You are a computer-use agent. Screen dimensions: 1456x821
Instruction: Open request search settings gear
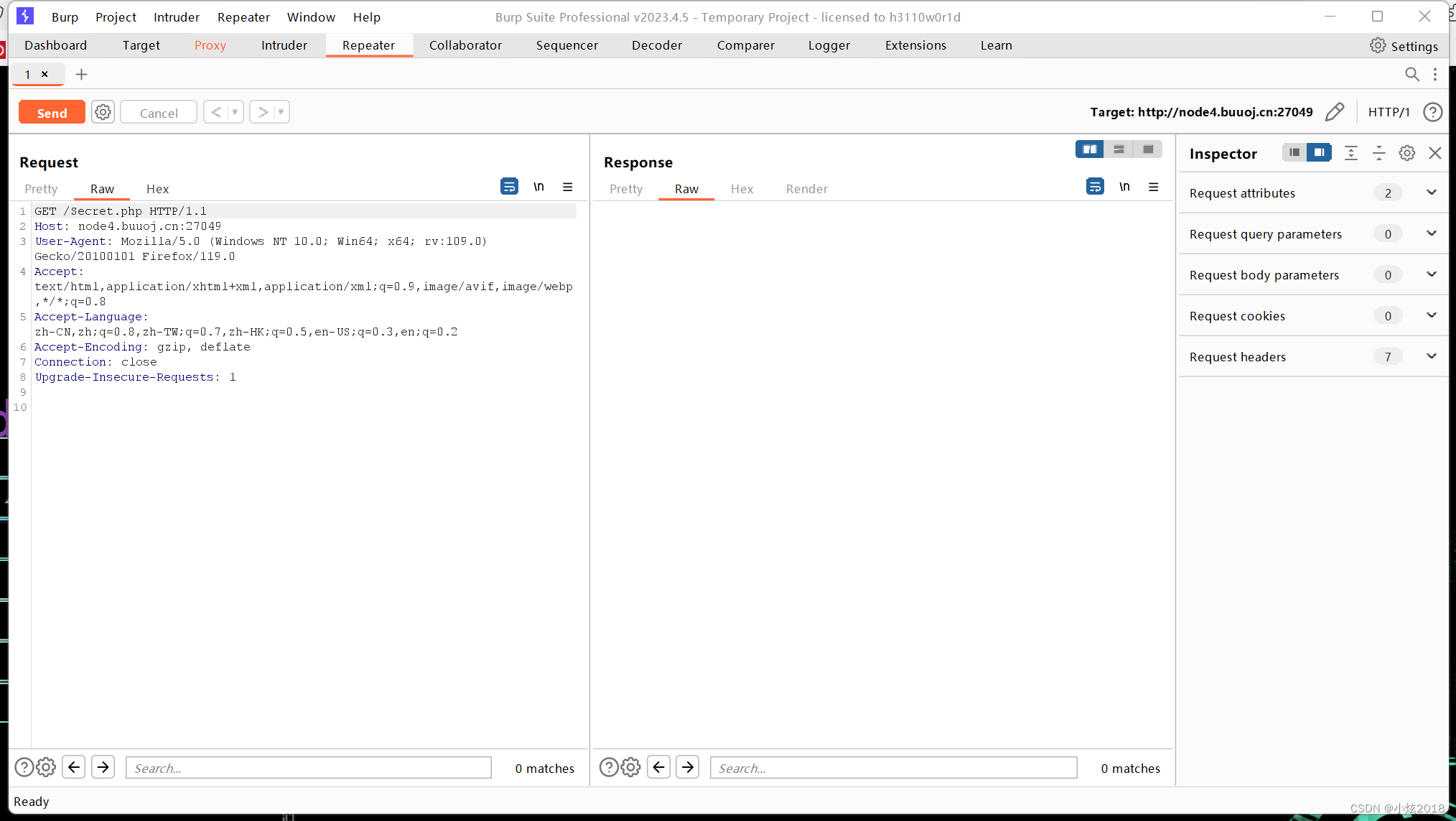pyautogui.click(x=46, y=767)
